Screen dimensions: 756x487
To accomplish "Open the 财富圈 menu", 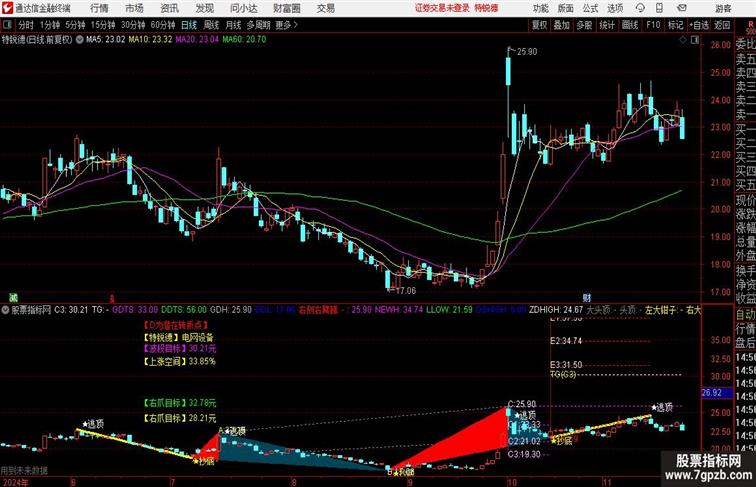I will click(287, 8).
